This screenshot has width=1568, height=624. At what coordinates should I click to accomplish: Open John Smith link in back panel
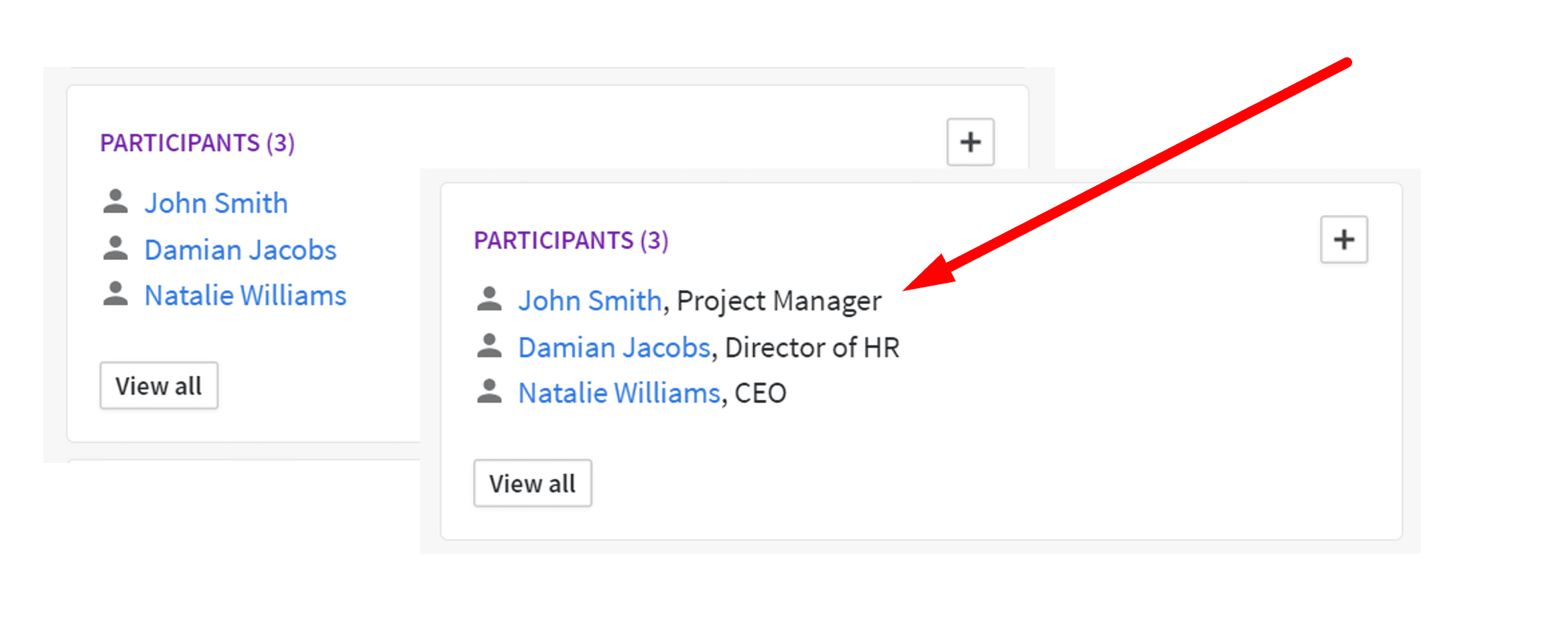point(216,203)
